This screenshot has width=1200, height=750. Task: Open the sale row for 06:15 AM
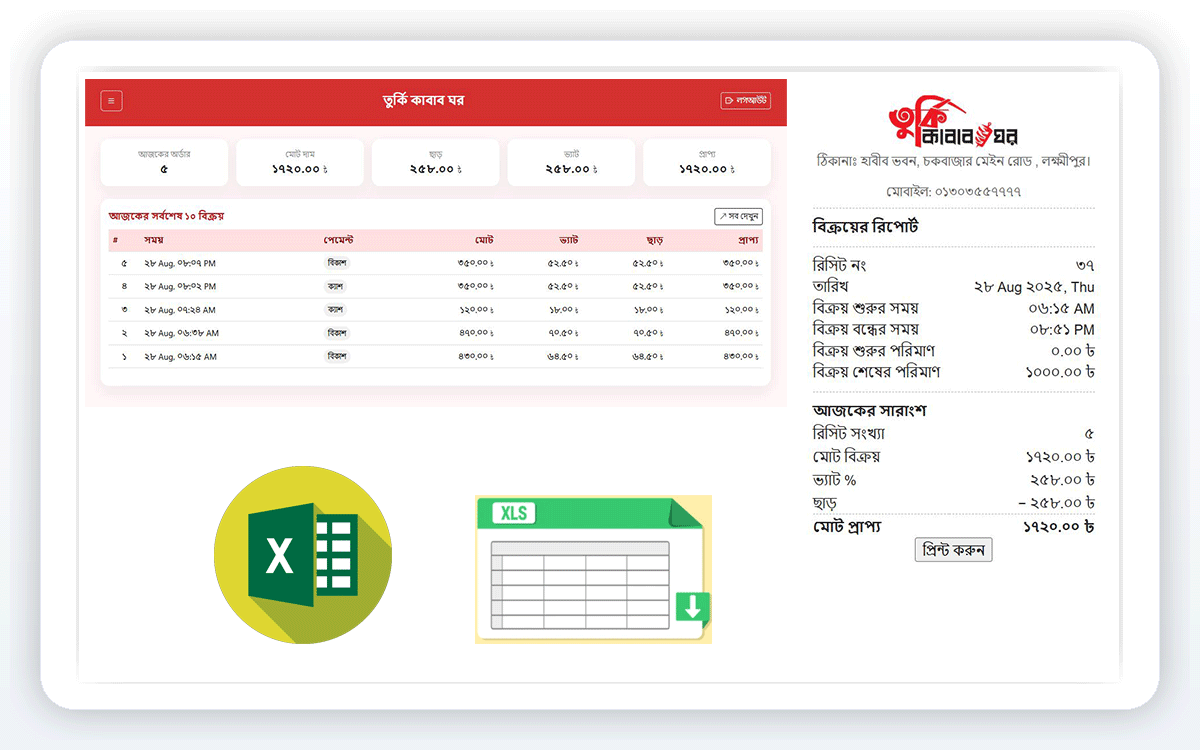[x=435, y=356]
